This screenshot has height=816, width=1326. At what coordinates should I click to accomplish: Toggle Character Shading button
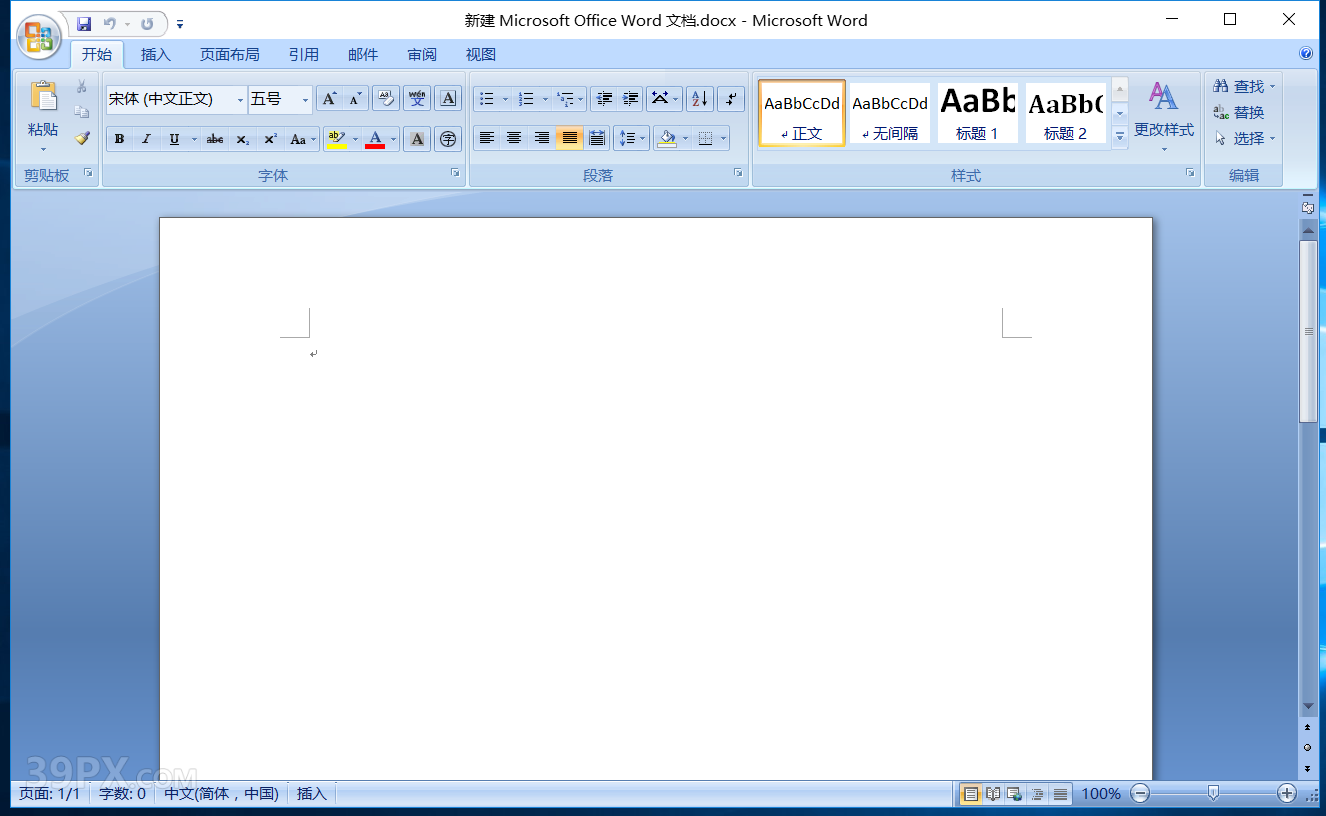(x=417, y=139)
